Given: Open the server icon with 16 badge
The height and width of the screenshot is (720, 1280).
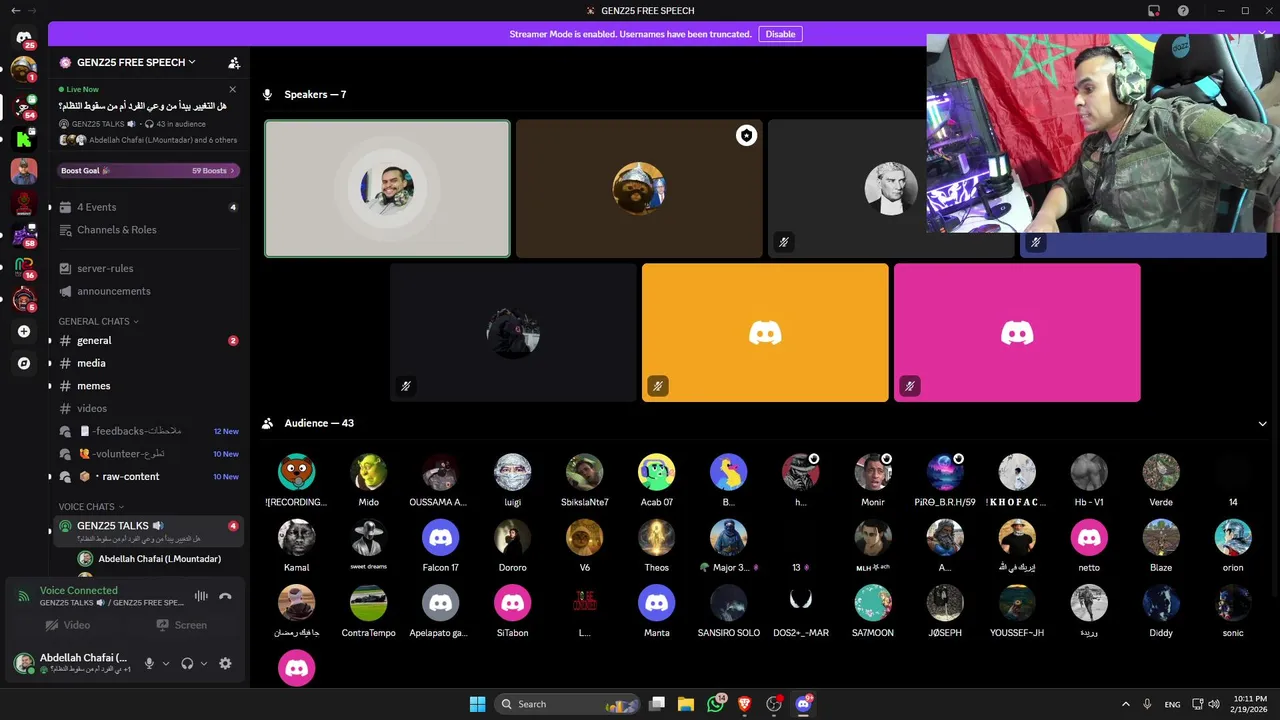Looking at the screenshot, I should [x=24, y=268].
